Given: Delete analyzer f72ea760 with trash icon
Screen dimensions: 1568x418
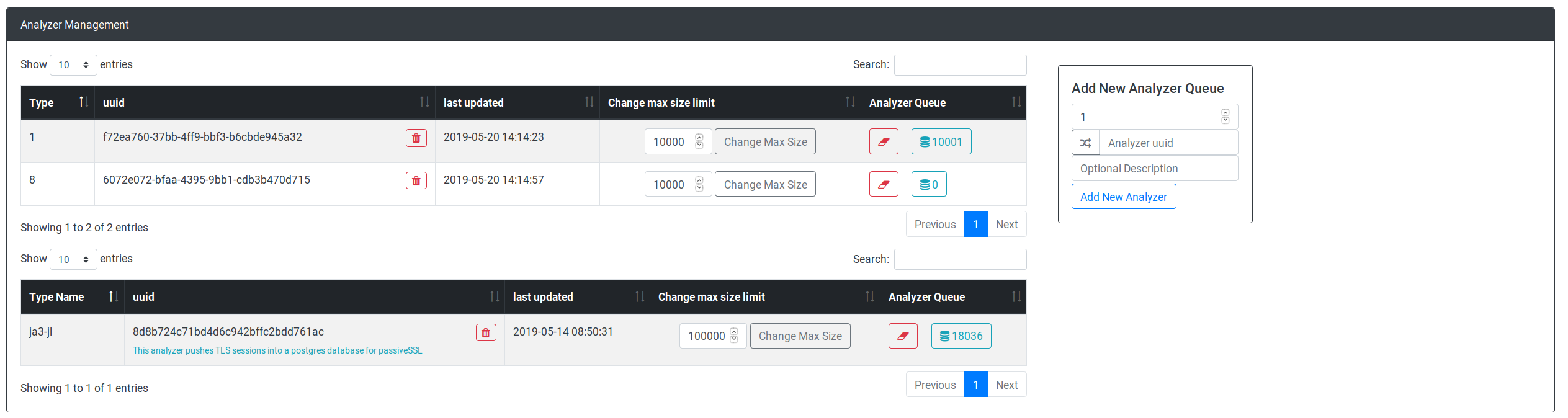Looking at the screenshot, I should click(x=416, y=138).
